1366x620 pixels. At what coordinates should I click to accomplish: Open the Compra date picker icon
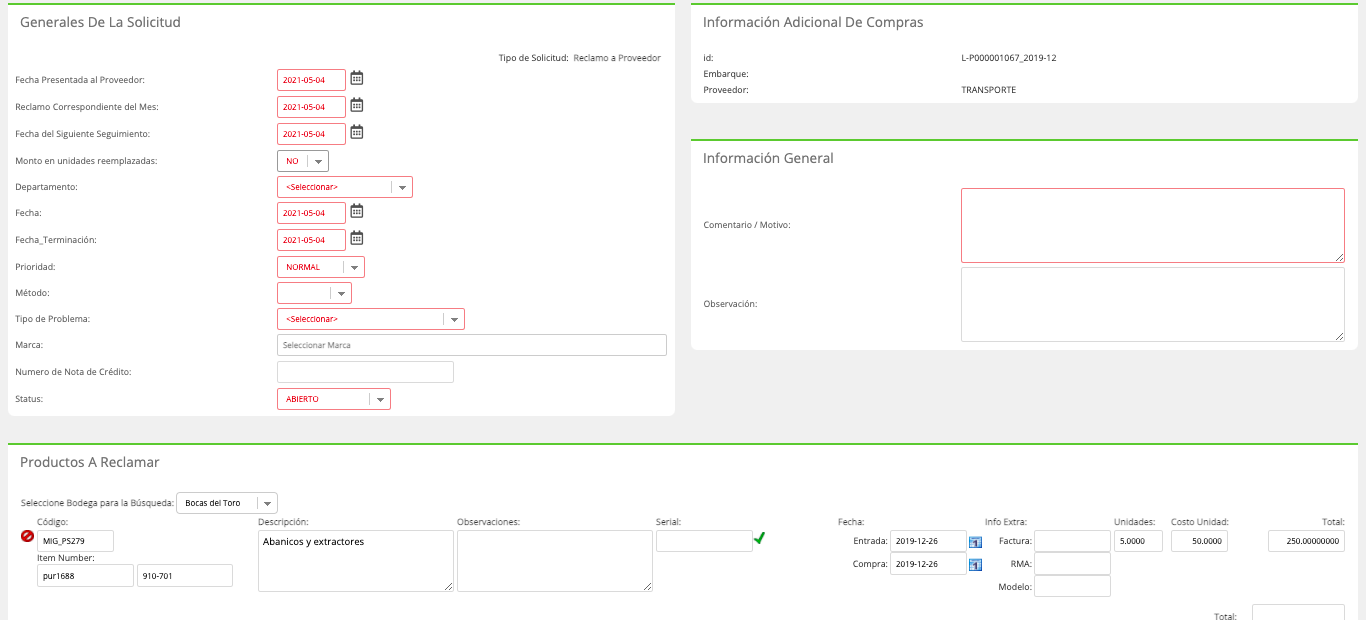click(975, 565)
